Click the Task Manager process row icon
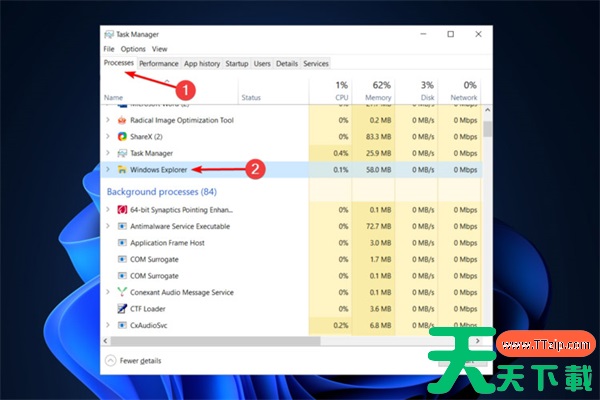Screen dimensions: 600x400 coord(121,153)
